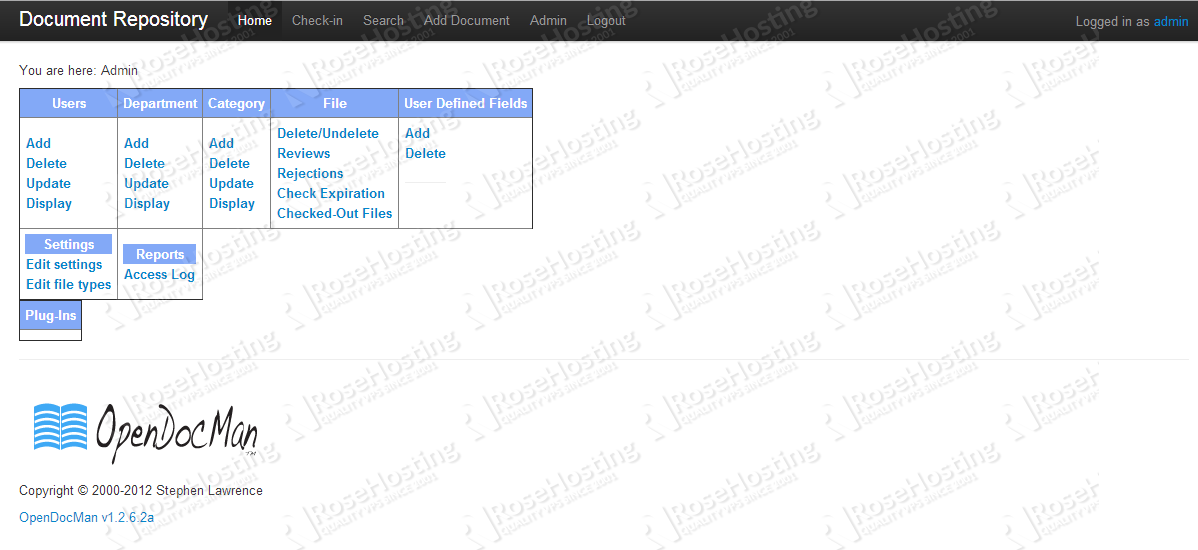
Task: Click the Settings section header
Action: click(x=69, y=244)
